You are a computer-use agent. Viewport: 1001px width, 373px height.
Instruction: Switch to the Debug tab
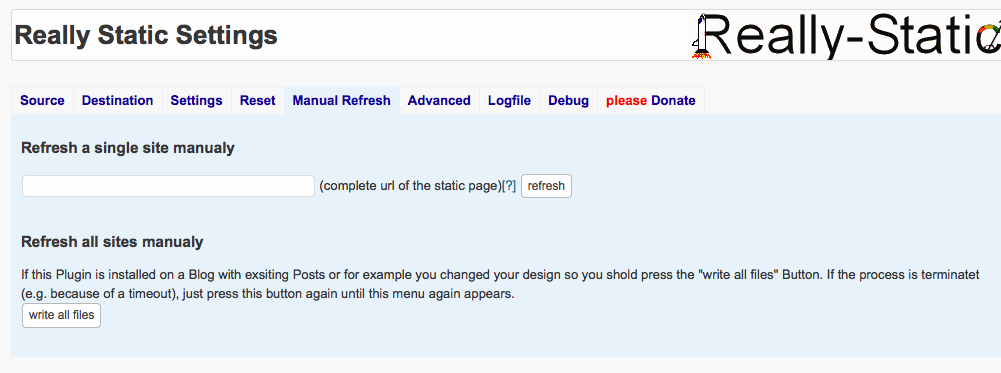pos(568,101)
